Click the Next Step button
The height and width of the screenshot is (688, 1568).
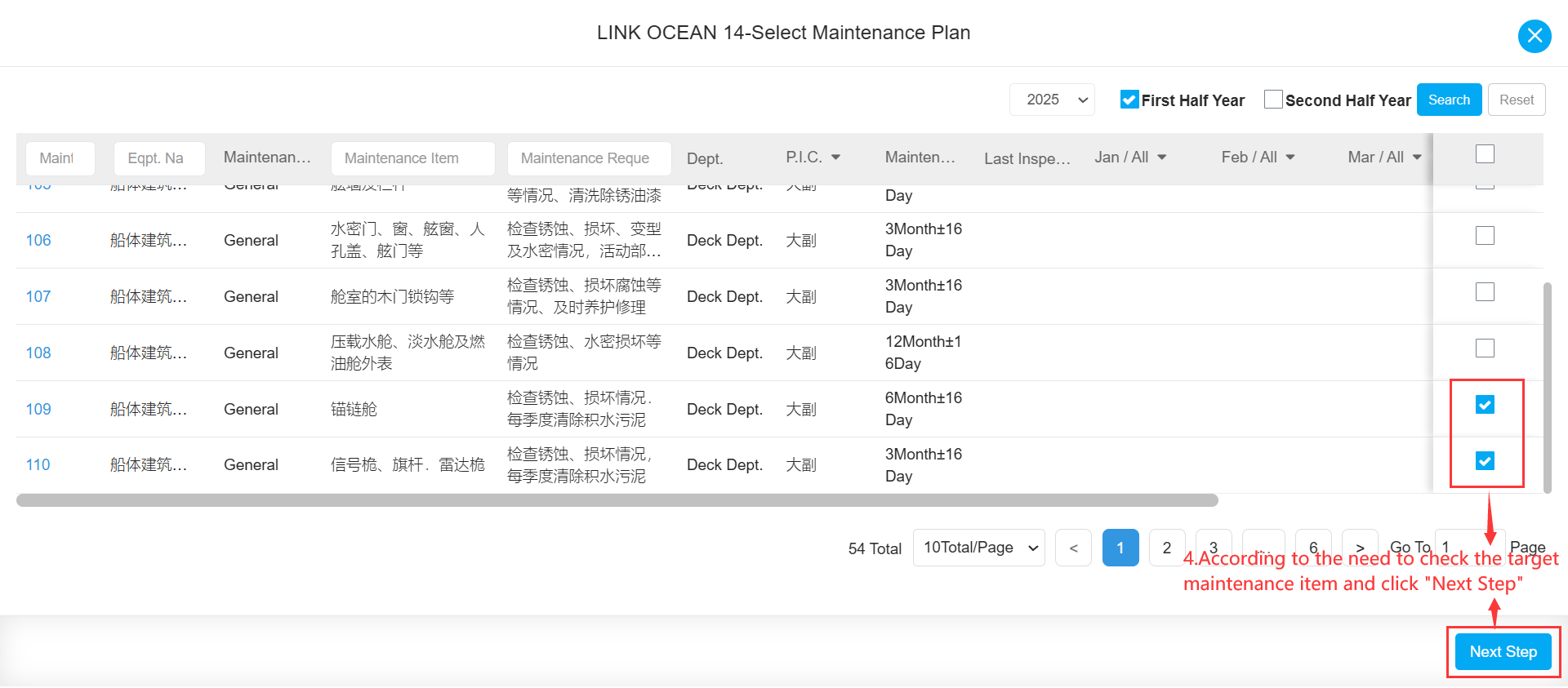(x=1503, y=652)
